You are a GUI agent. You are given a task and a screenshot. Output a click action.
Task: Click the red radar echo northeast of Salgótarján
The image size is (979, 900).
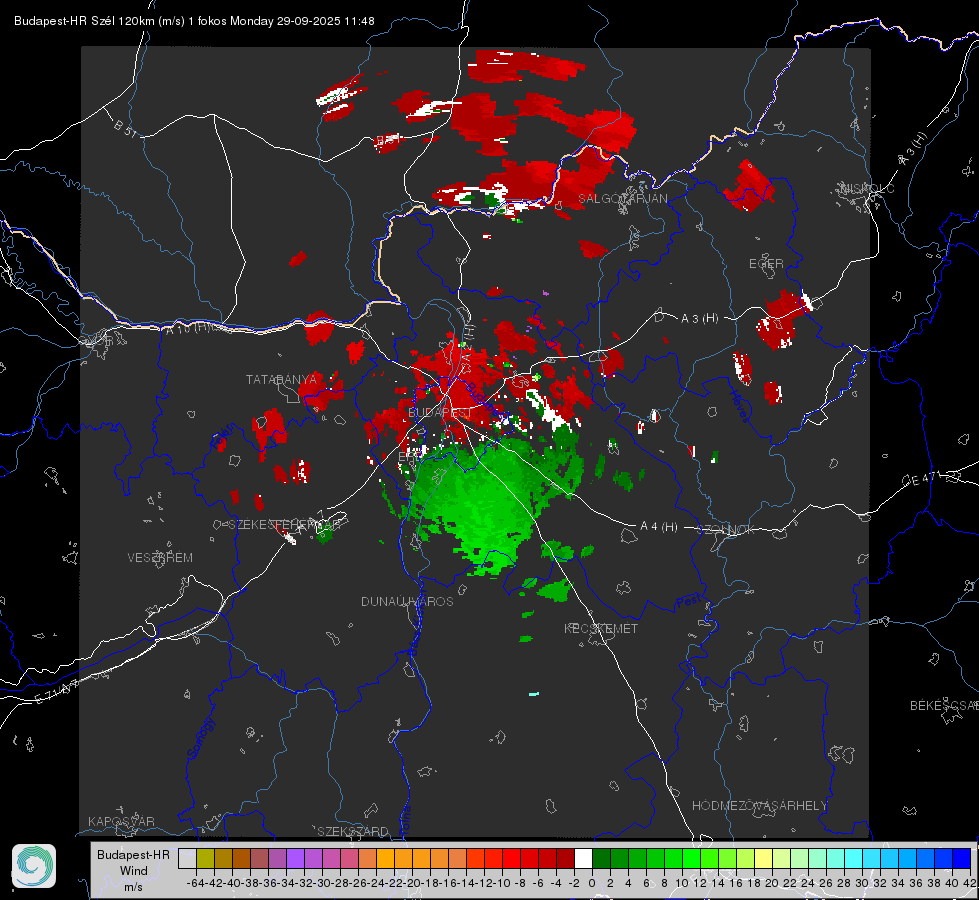click(x=749, y=185)
